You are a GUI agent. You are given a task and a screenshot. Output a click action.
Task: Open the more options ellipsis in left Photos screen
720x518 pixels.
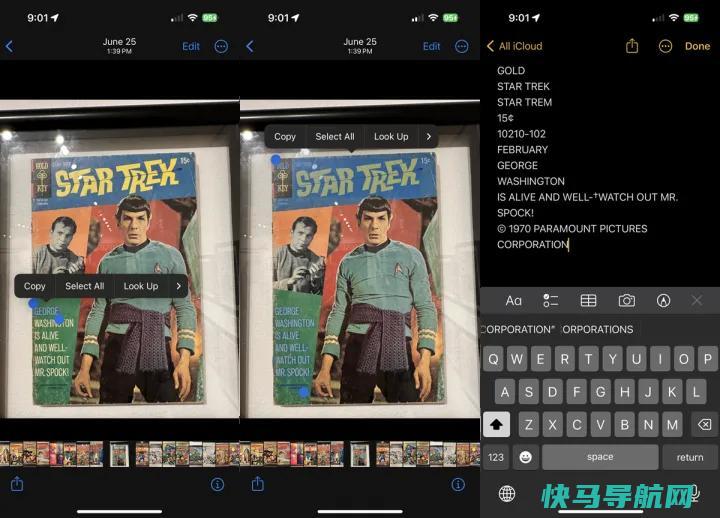[x=221, y=46]
